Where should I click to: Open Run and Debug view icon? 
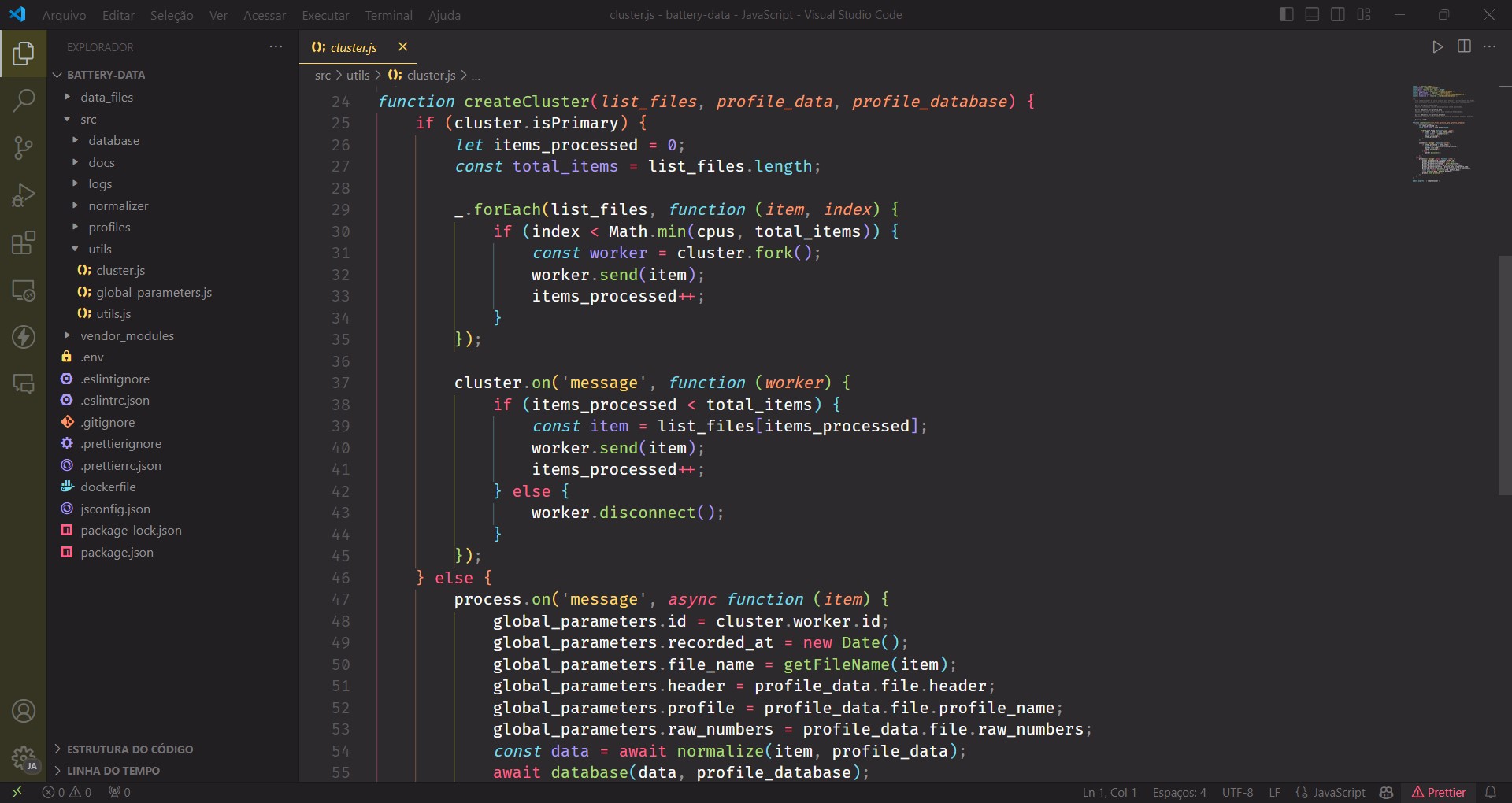click(24, 195)
